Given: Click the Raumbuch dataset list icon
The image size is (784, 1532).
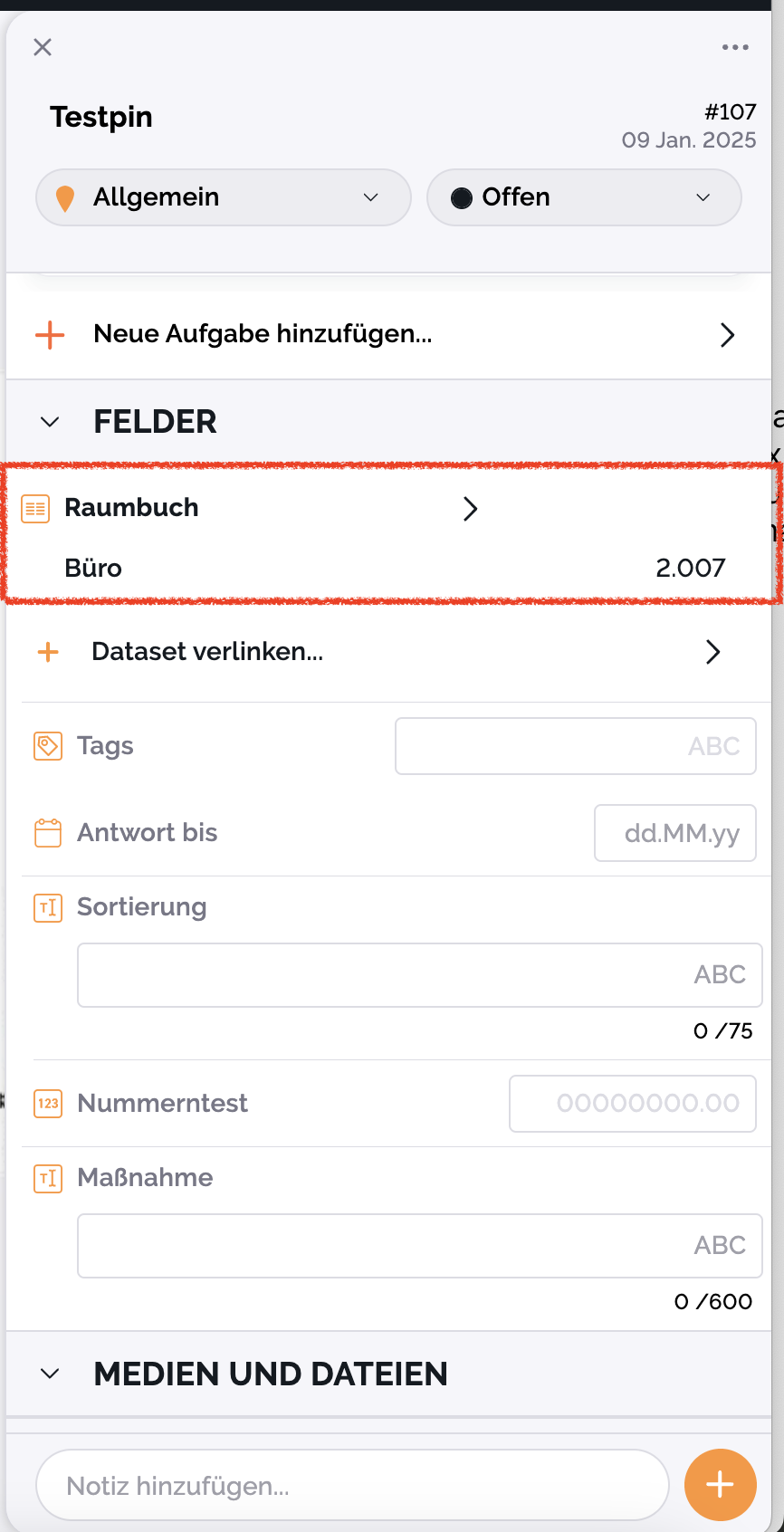Looking at the screenshot, I should (35, 508).
